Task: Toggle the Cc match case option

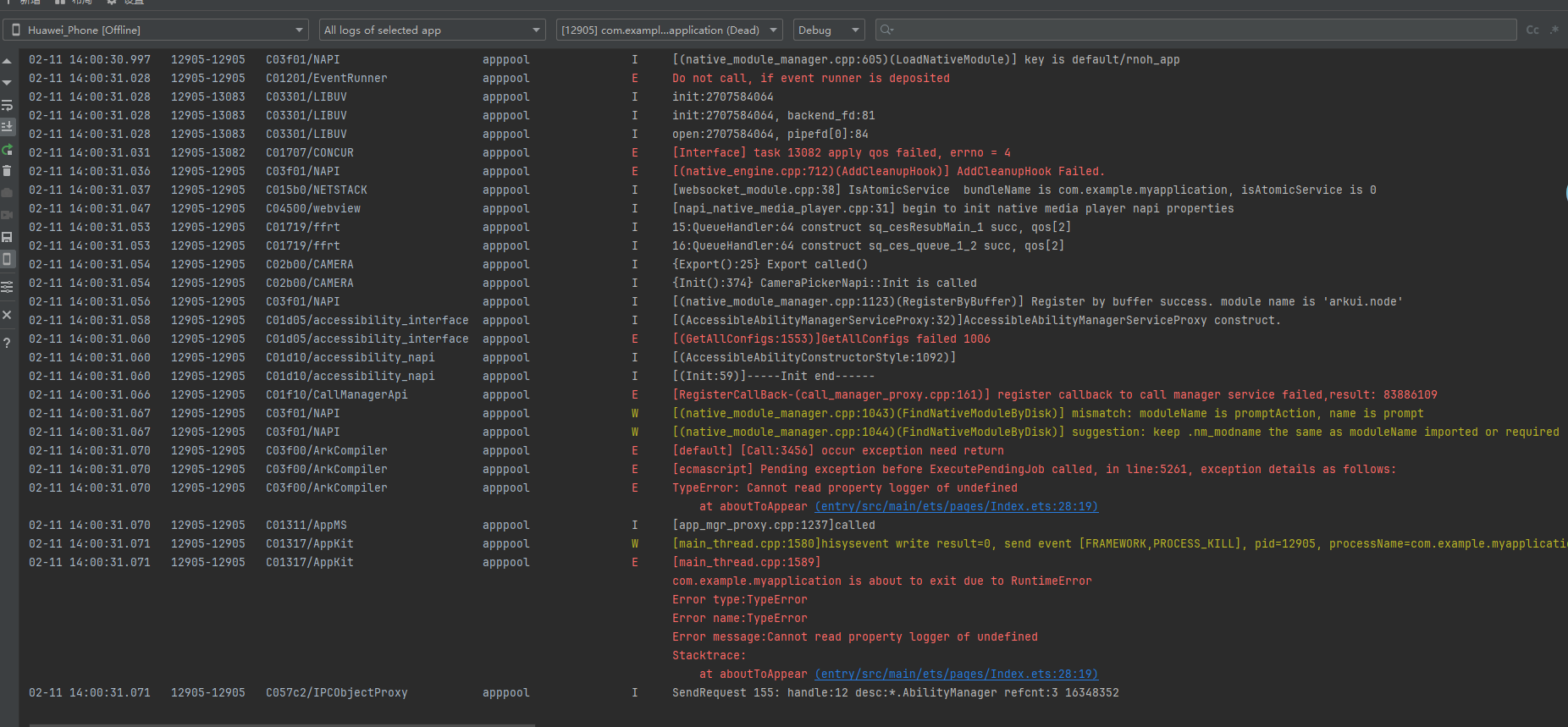Action: click(1532, 30)
